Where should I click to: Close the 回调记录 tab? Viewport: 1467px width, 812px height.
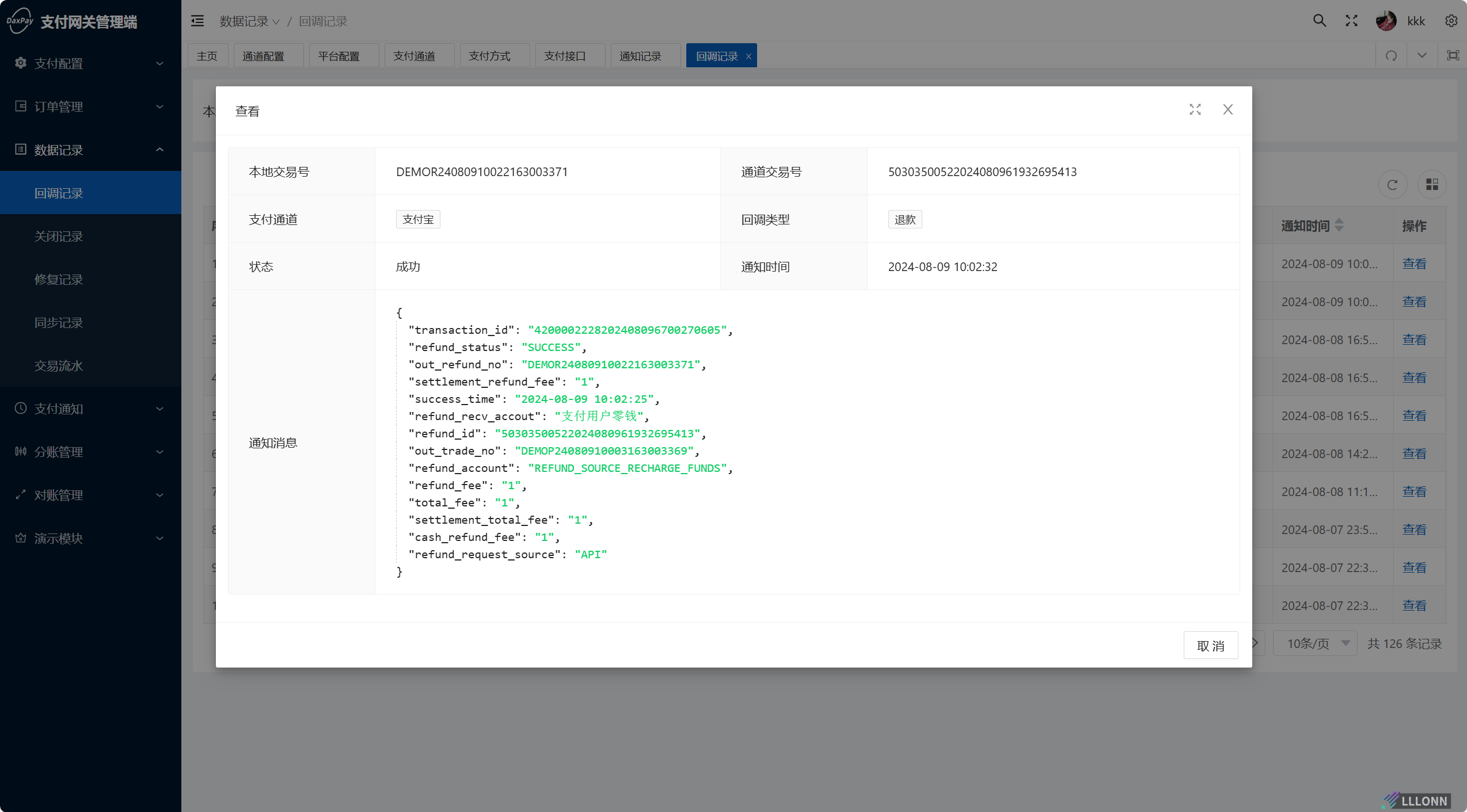click(x=748, y=56)
